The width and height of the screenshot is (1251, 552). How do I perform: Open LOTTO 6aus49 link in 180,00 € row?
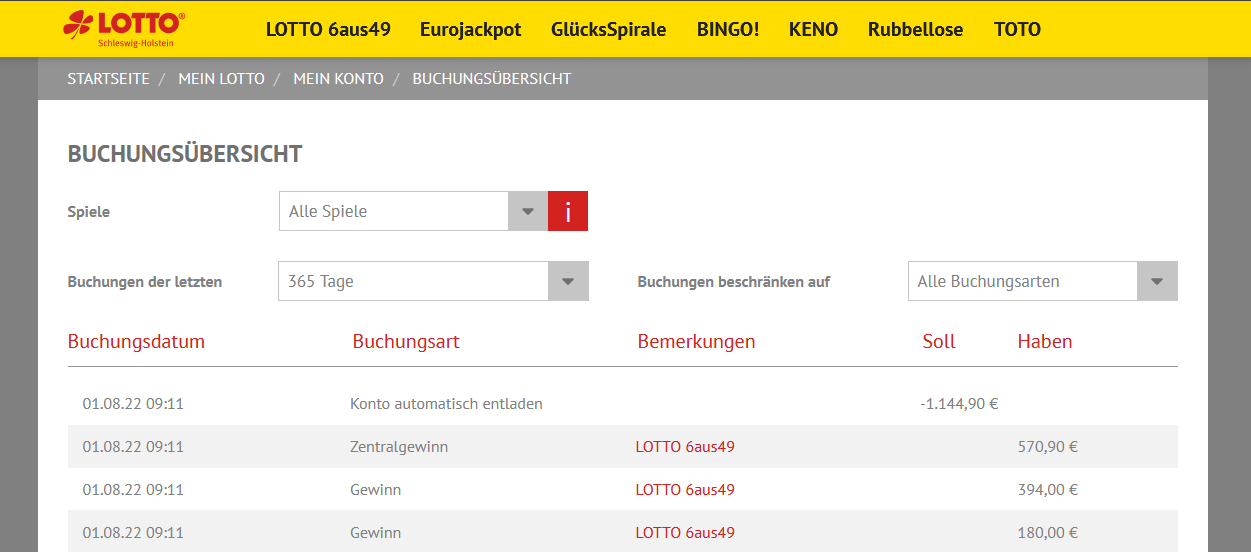click(685, 533)
